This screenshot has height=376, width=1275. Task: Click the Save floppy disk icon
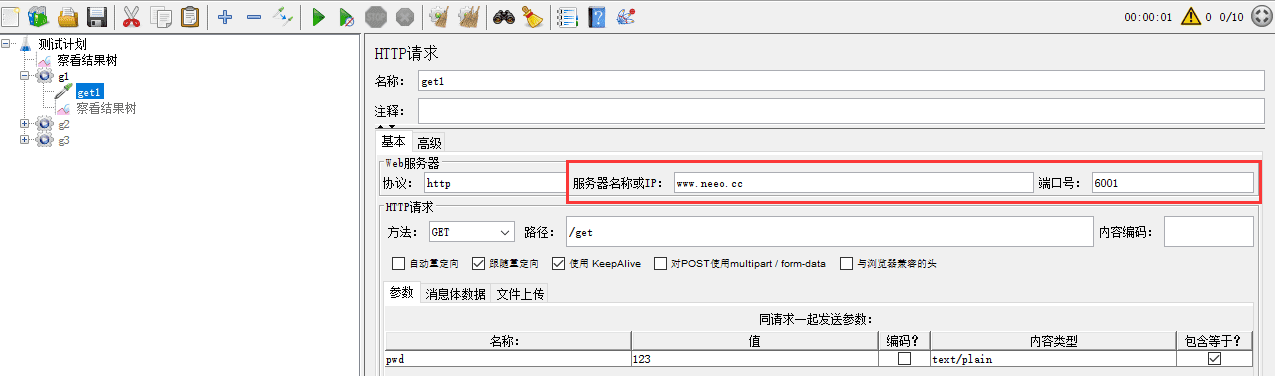click(x=97, y=16)
